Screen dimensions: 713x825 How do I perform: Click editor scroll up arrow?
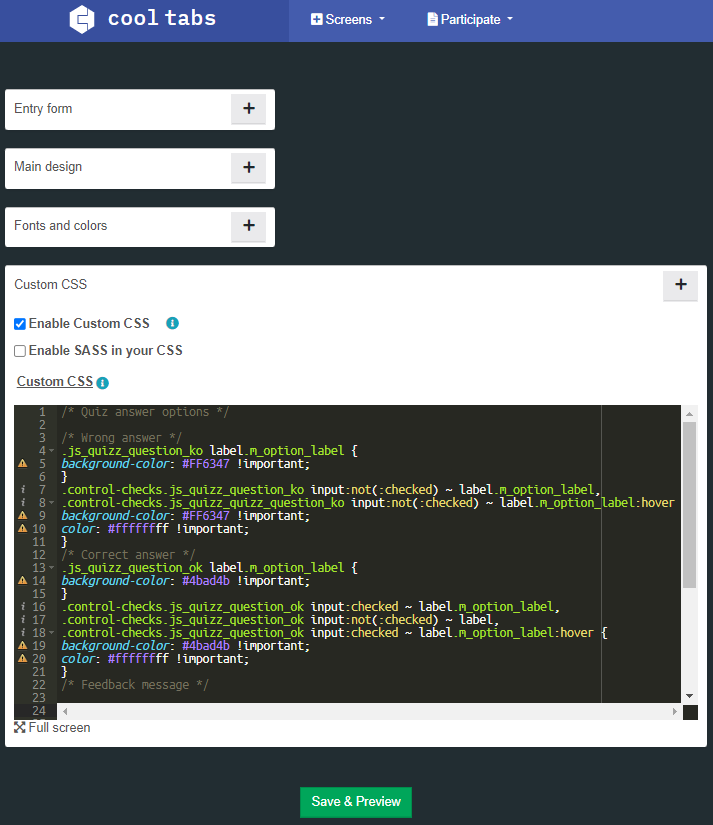pos(689,414)
